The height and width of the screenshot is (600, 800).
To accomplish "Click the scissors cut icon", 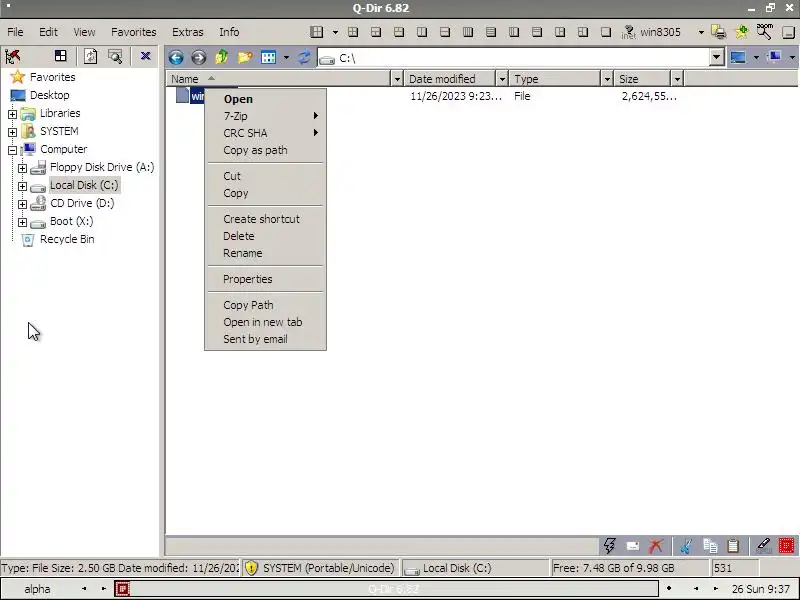I will [x=686, y=545].
